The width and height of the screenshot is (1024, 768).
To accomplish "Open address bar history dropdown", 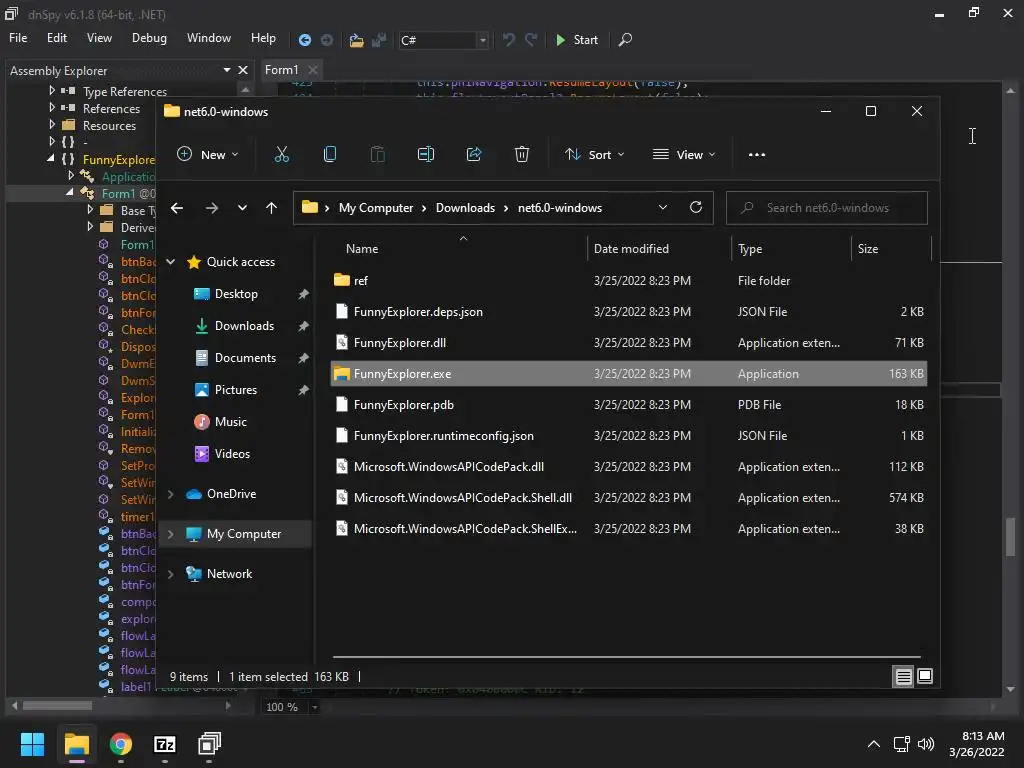I will pos(663,208).
